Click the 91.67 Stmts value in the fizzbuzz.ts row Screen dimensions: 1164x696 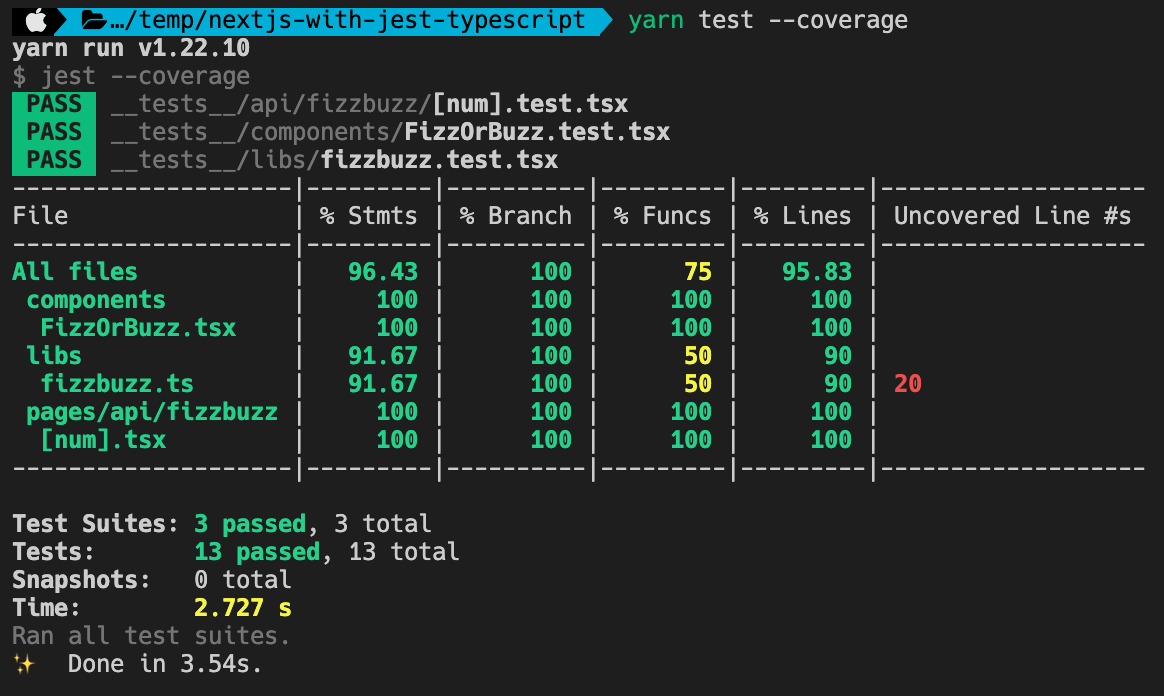pyautogui.click(x=383, y=384)
